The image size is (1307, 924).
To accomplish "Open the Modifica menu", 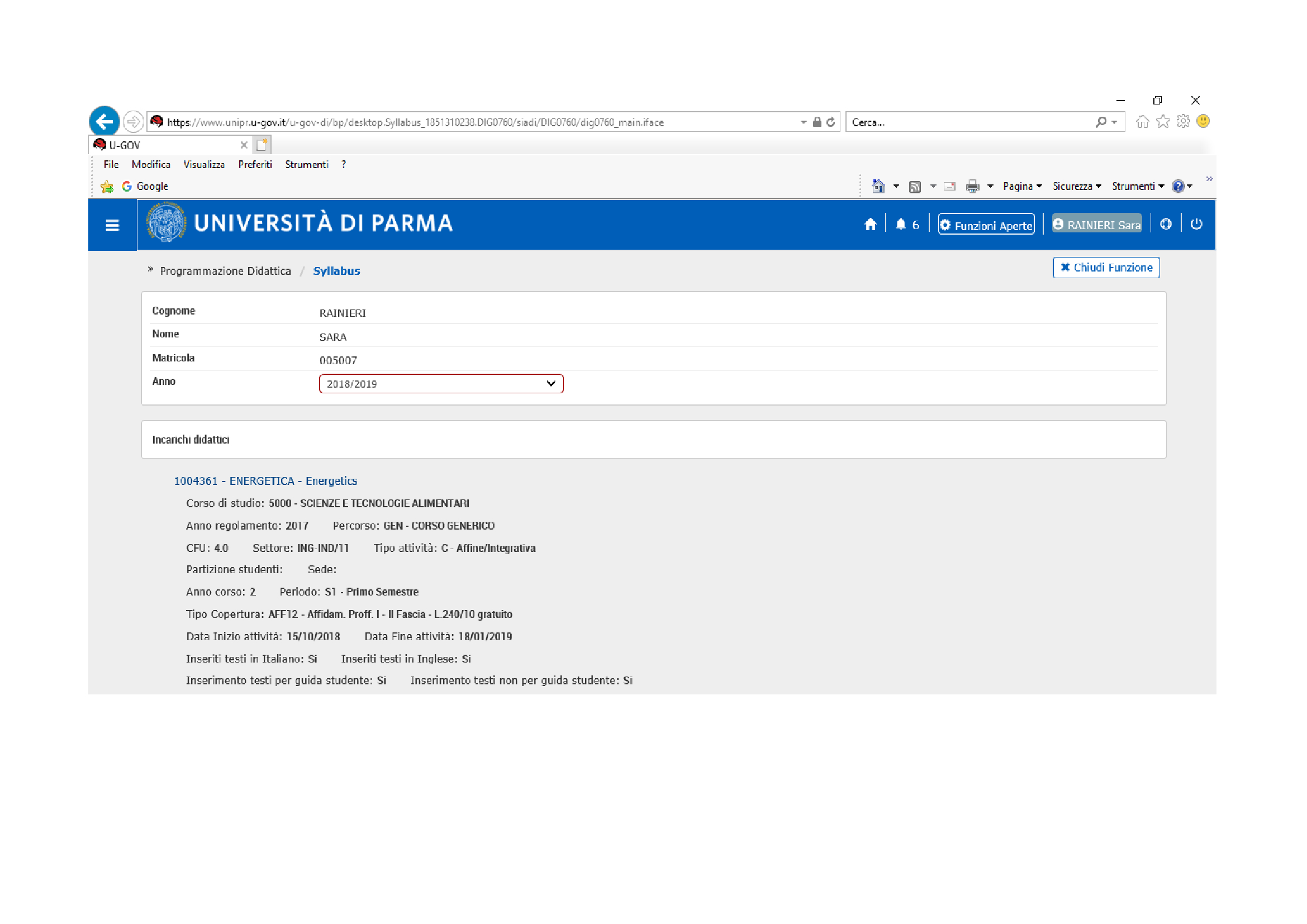I will pyautogui.click(x=151, y=164).
